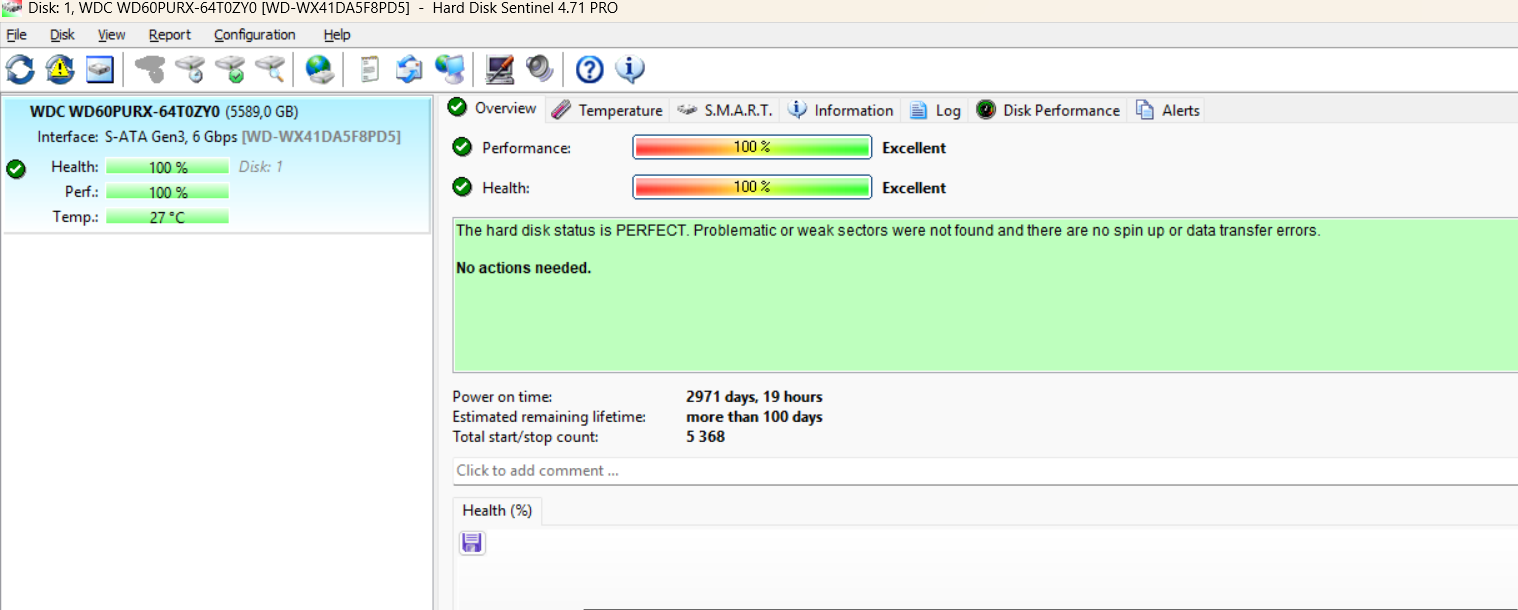This screenshot has height=610, width=1518.
Task: Click the serial number [WD-WX41DA5F8PD5] text
Action: 321,136
